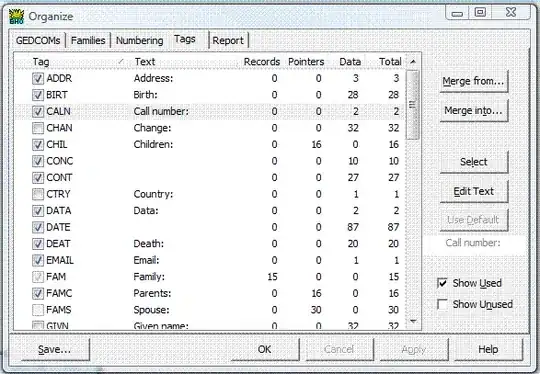
Task: Click the Merge from... button
Action: point(474,81)
